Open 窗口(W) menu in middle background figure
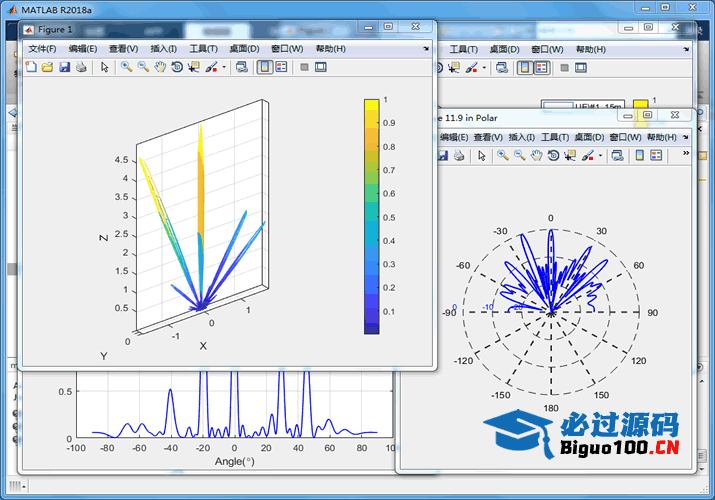The height and width of the screenshot is (500, 715). click(x=547, y=50)
